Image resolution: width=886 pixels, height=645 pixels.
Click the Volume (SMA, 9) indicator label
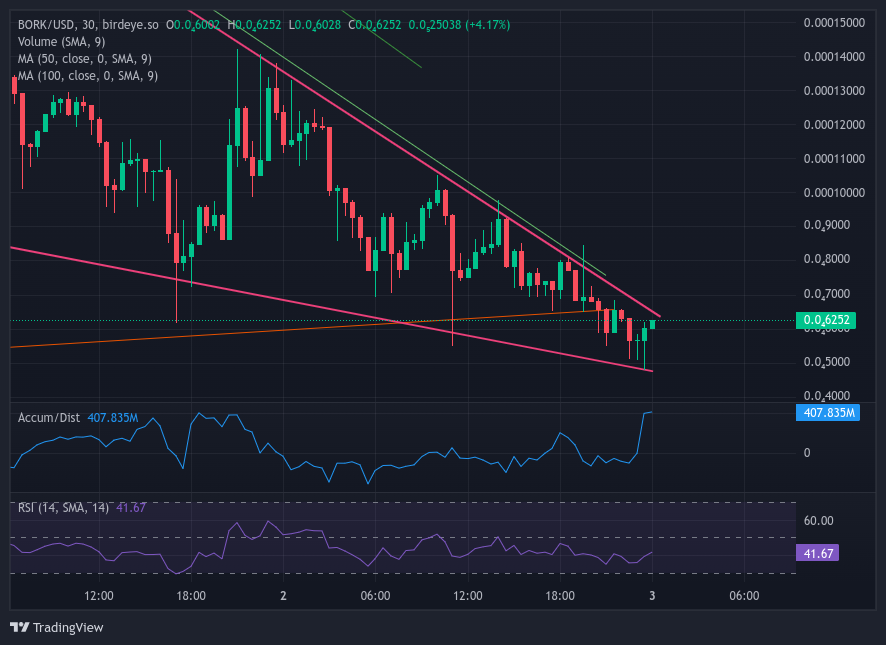(62, 42)
